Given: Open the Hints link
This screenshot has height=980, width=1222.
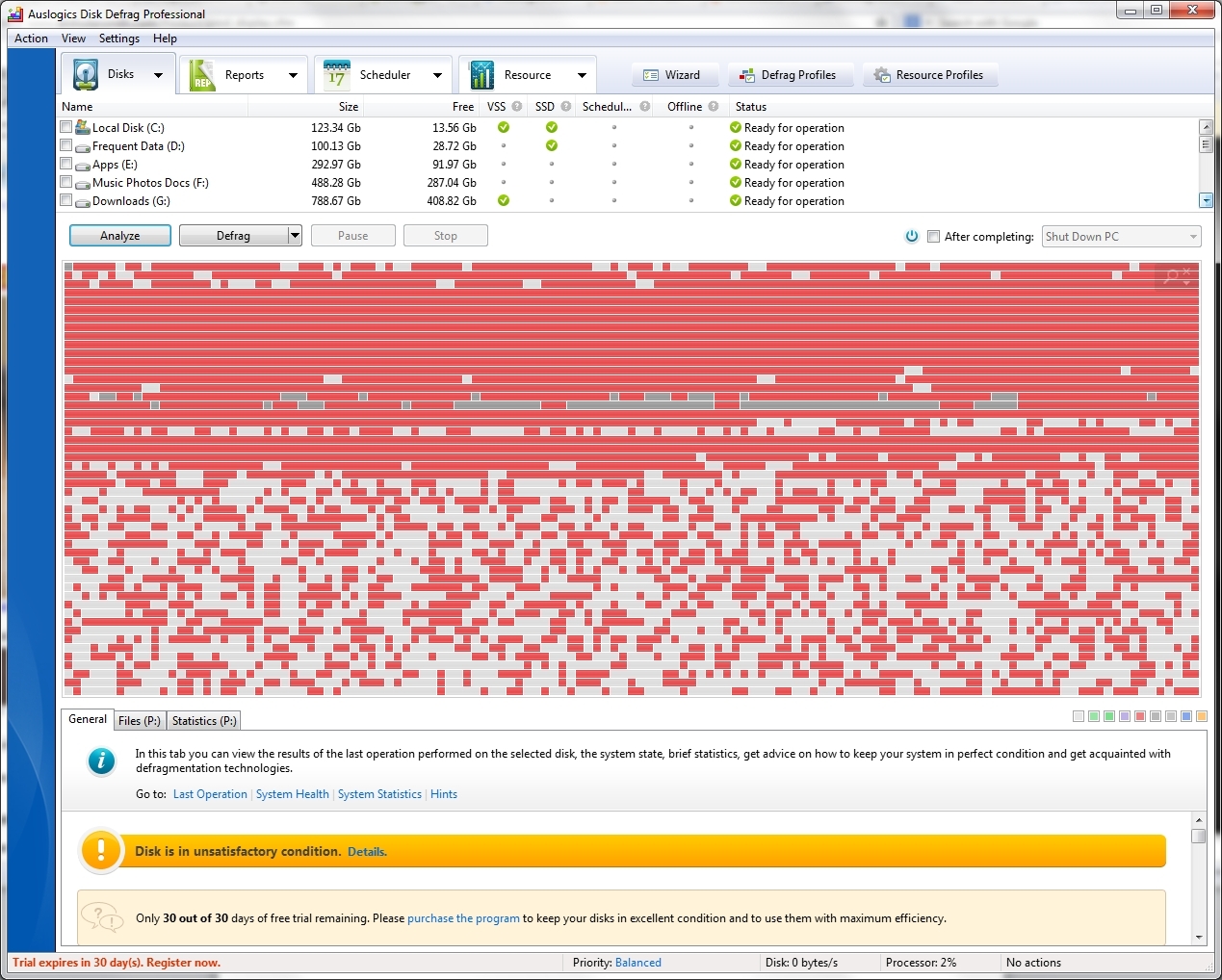Looking at the screenshot, I should (x=444, y=794).
